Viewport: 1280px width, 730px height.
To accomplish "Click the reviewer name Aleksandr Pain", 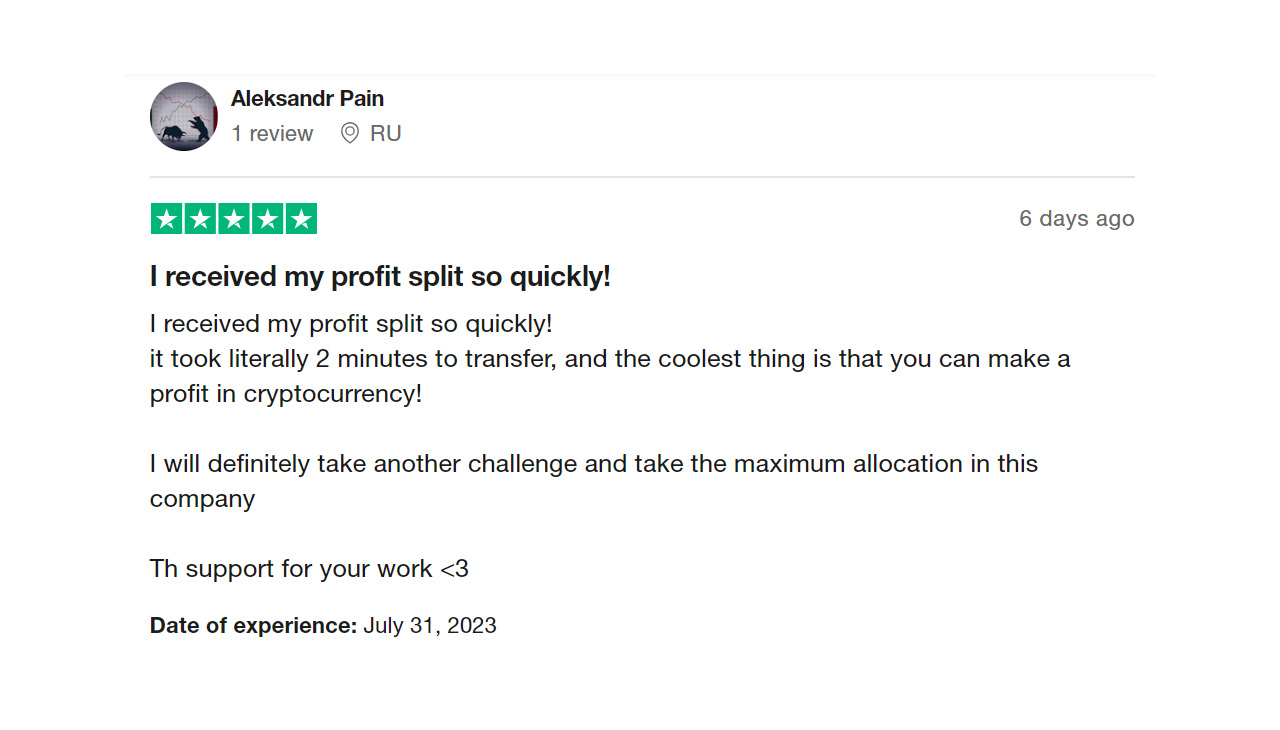I will (307, 98).
